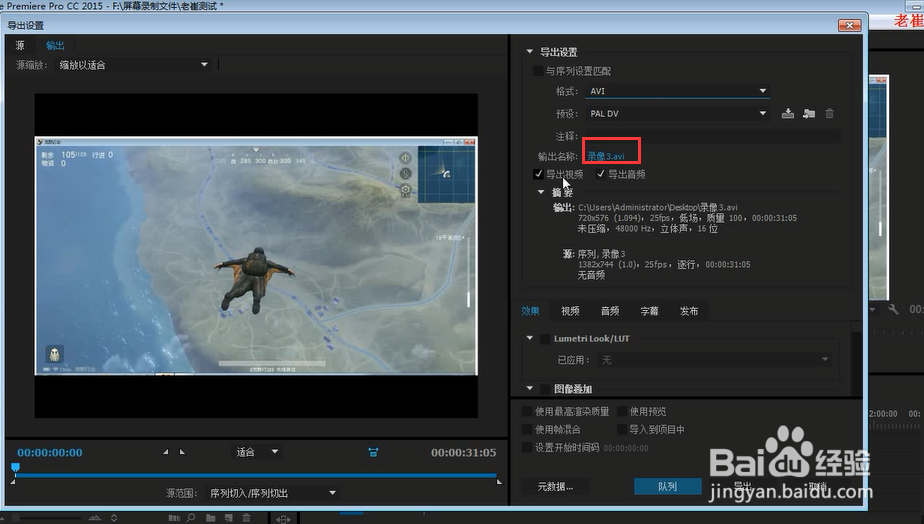The image size is (924, 524).
Task: Enable the 图像叠加 checkbox
Action: 545,389
